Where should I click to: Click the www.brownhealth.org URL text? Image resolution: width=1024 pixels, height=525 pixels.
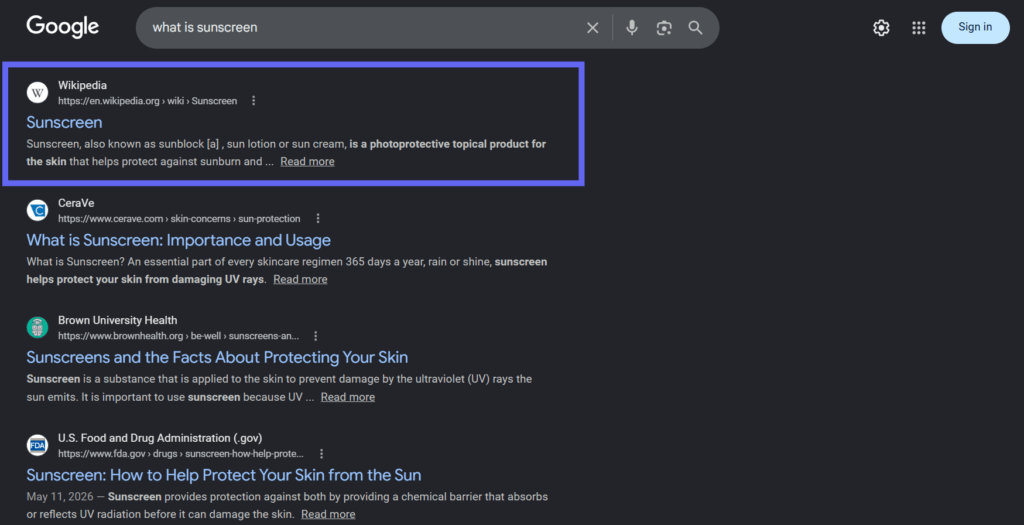tap(178, 336)
